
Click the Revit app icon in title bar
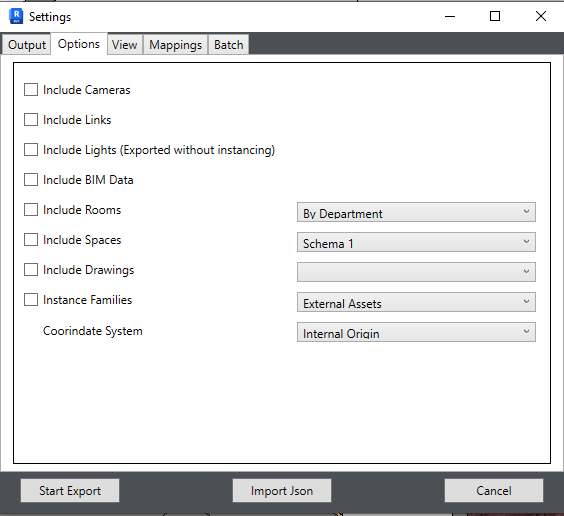(x=16, y=17)
